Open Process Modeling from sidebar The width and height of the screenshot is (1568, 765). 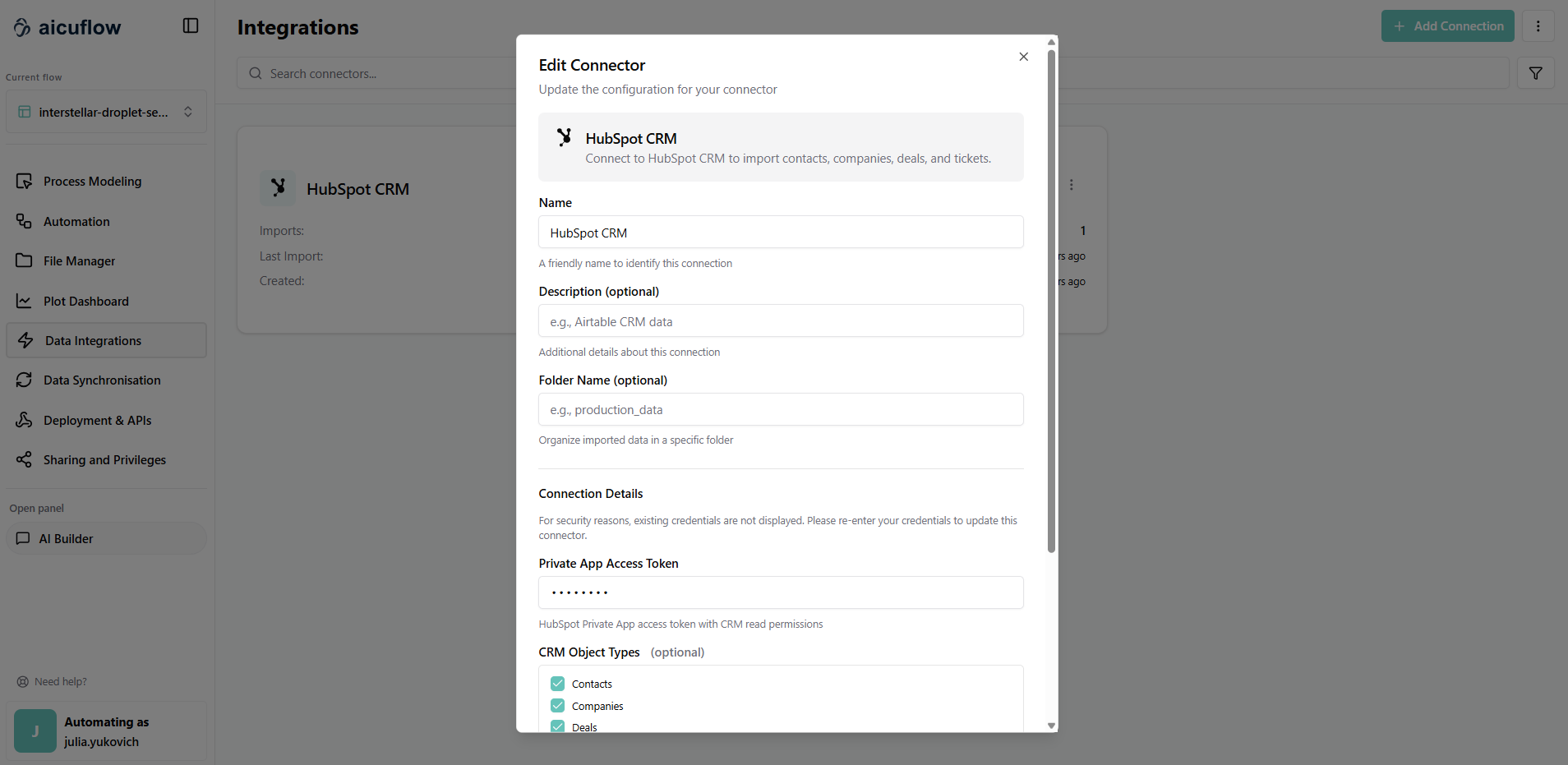coord(92,182)
